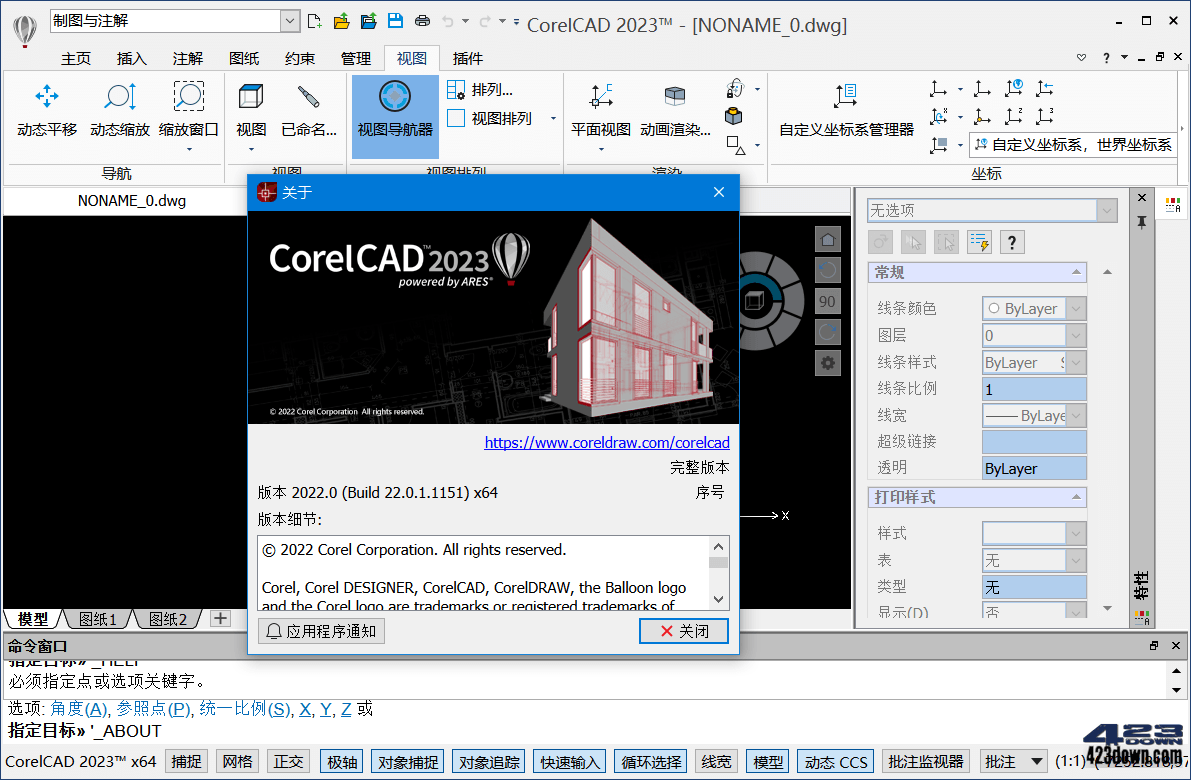Open the 图纸1 layout tab
The image size is (1191, 780).
tap(95, 618)
